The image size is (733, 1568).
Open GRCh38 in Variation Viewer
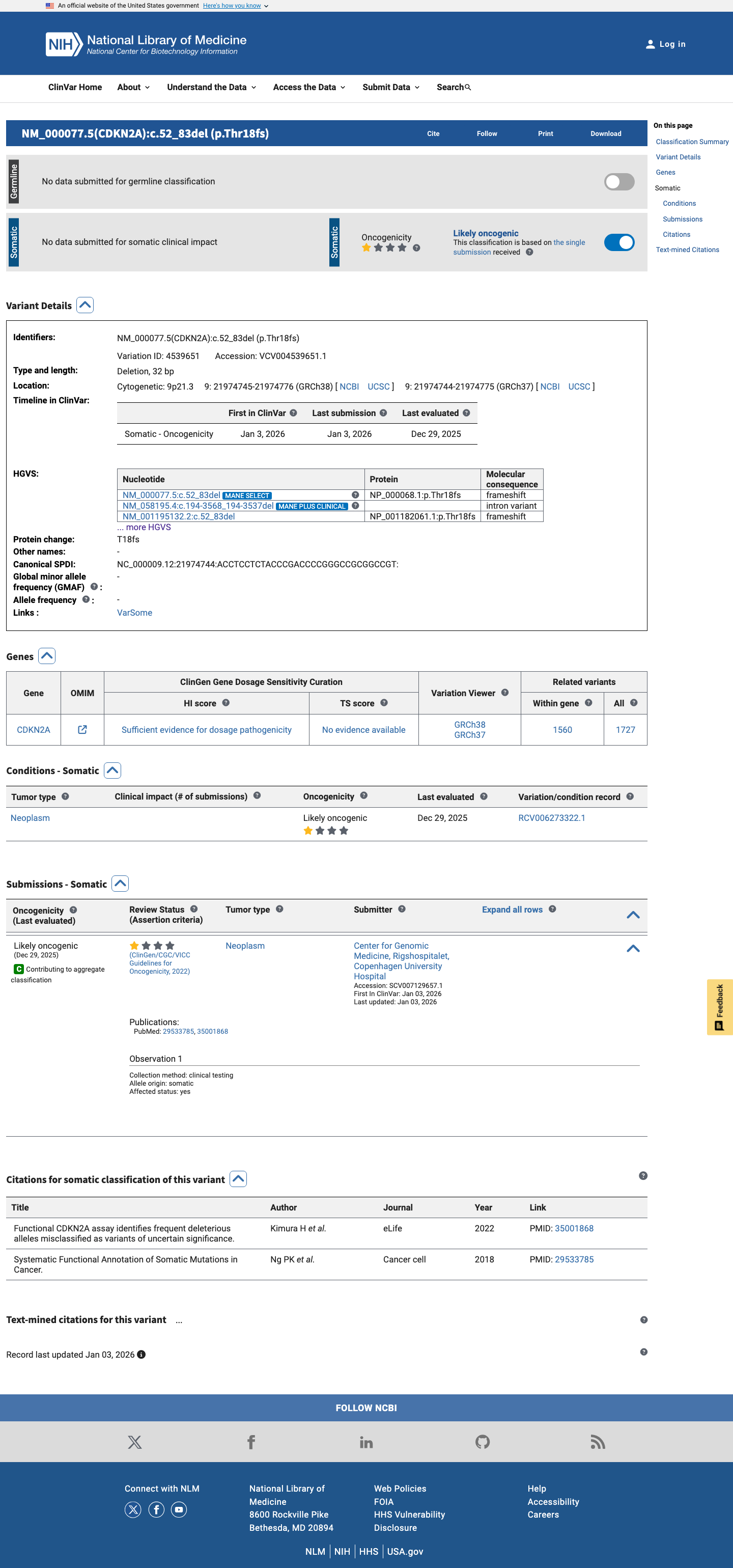click(x=470, y=724)
